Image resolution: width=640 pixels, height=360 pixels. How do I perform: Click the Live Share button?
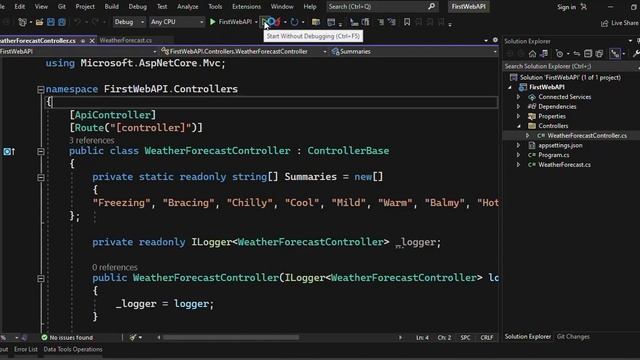pos(620,23)
